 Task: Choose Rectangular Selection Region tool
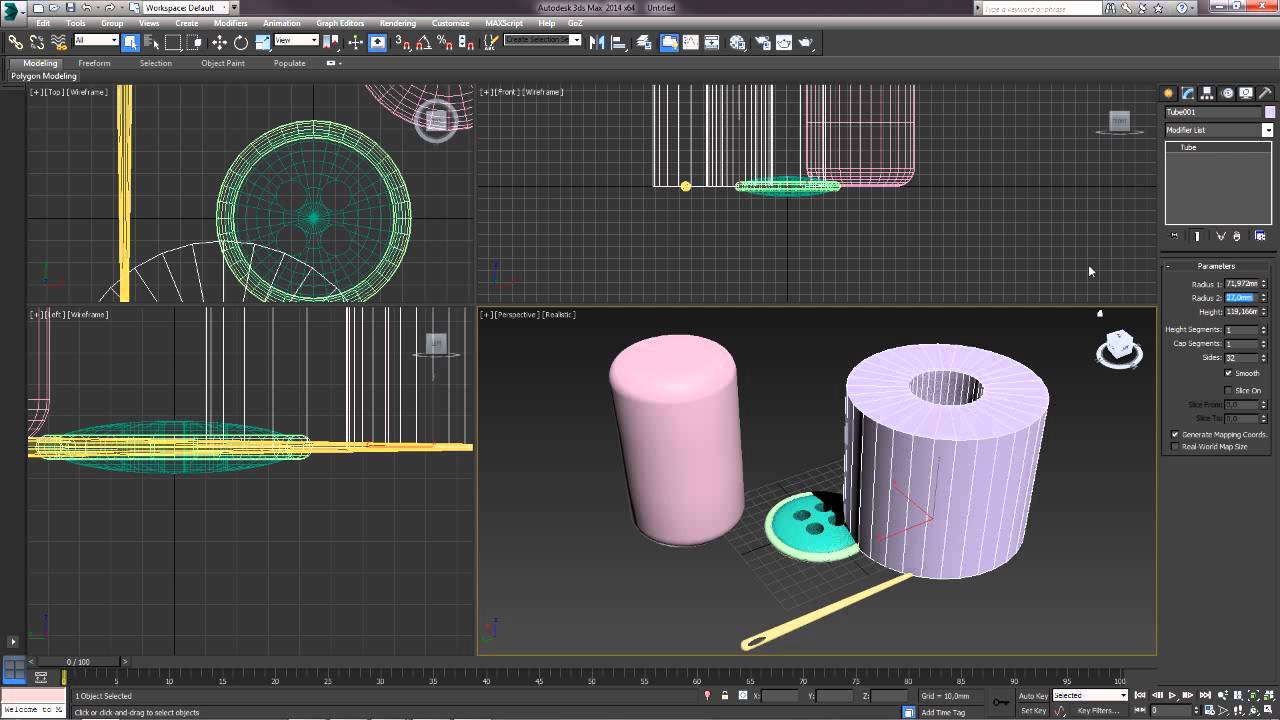[x=173, y=42]
